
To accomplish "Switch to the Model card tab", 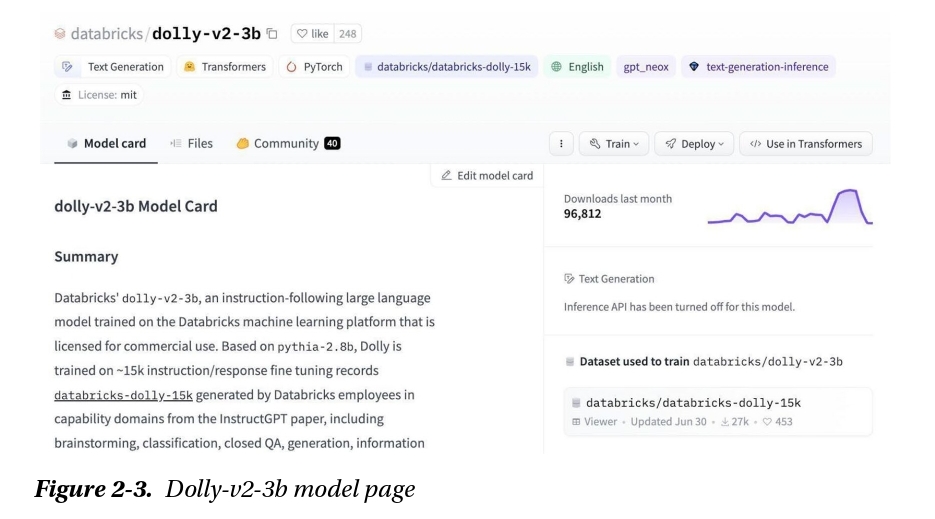I will click(x=106, y=144).
